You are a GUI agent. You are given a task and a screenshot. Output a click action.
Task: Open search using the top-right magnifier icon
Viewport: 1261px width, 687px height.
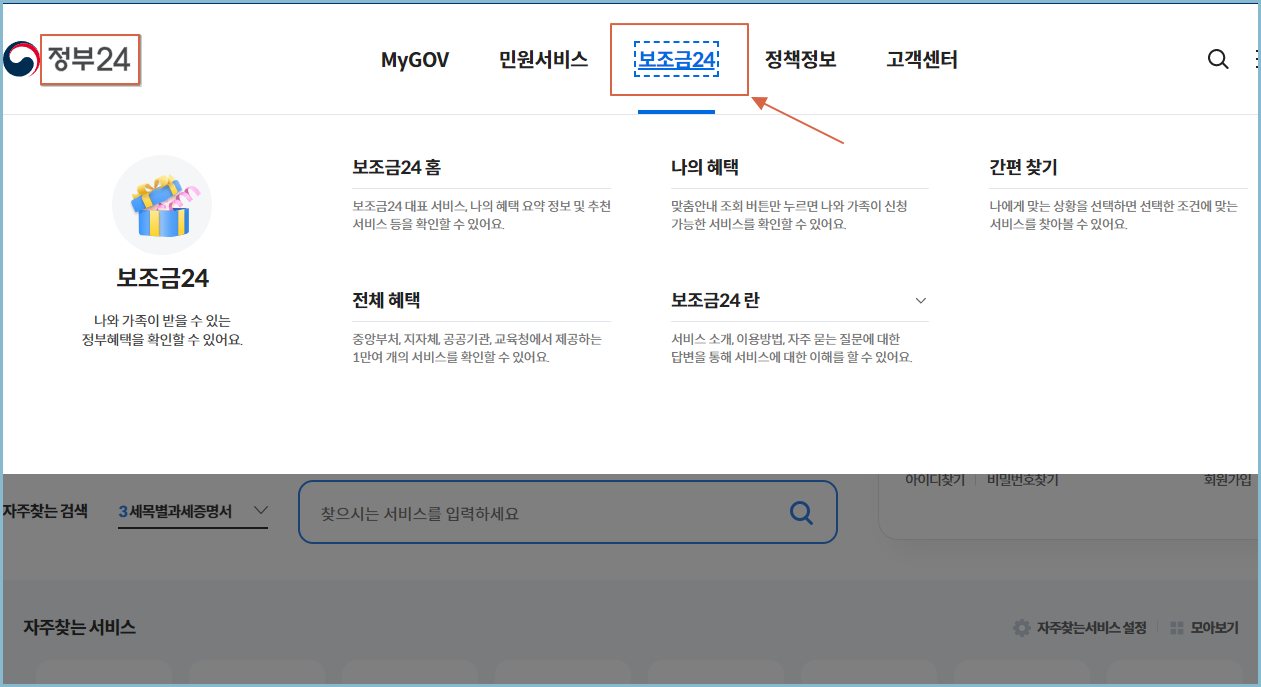[x=1218, y=59]
